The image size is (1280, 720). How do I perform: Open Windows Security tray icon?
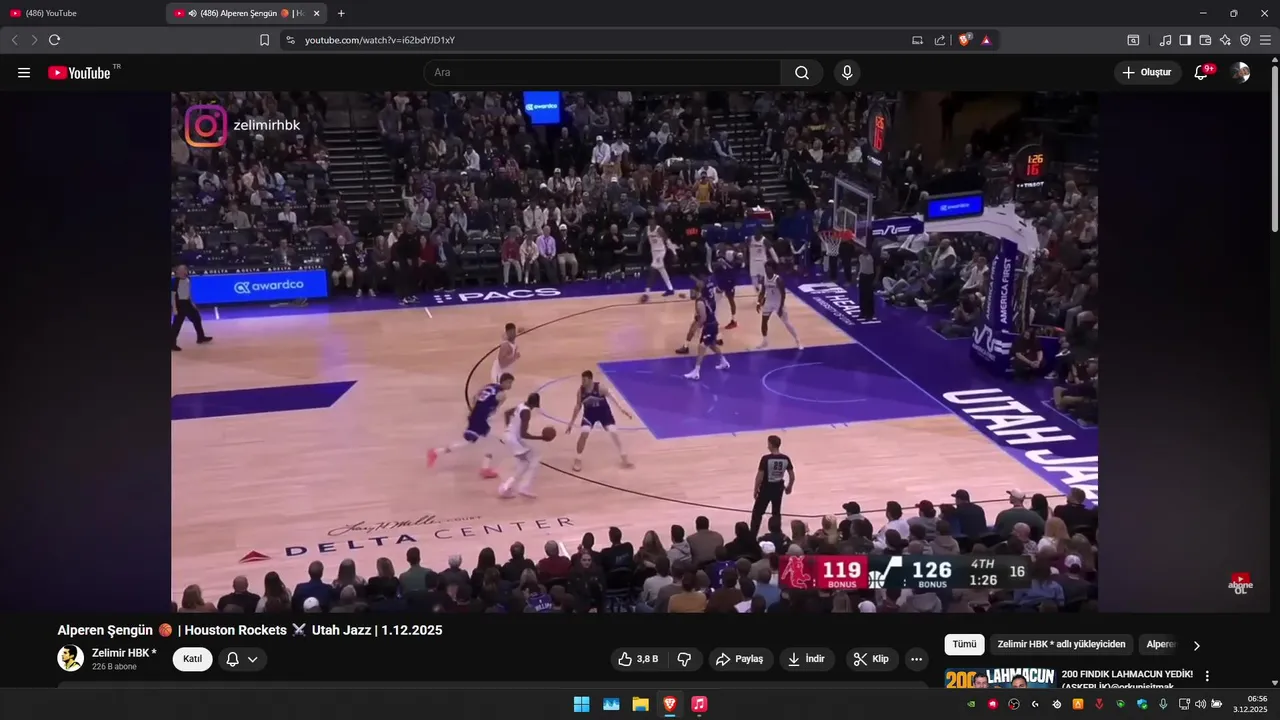point(1142,704)
